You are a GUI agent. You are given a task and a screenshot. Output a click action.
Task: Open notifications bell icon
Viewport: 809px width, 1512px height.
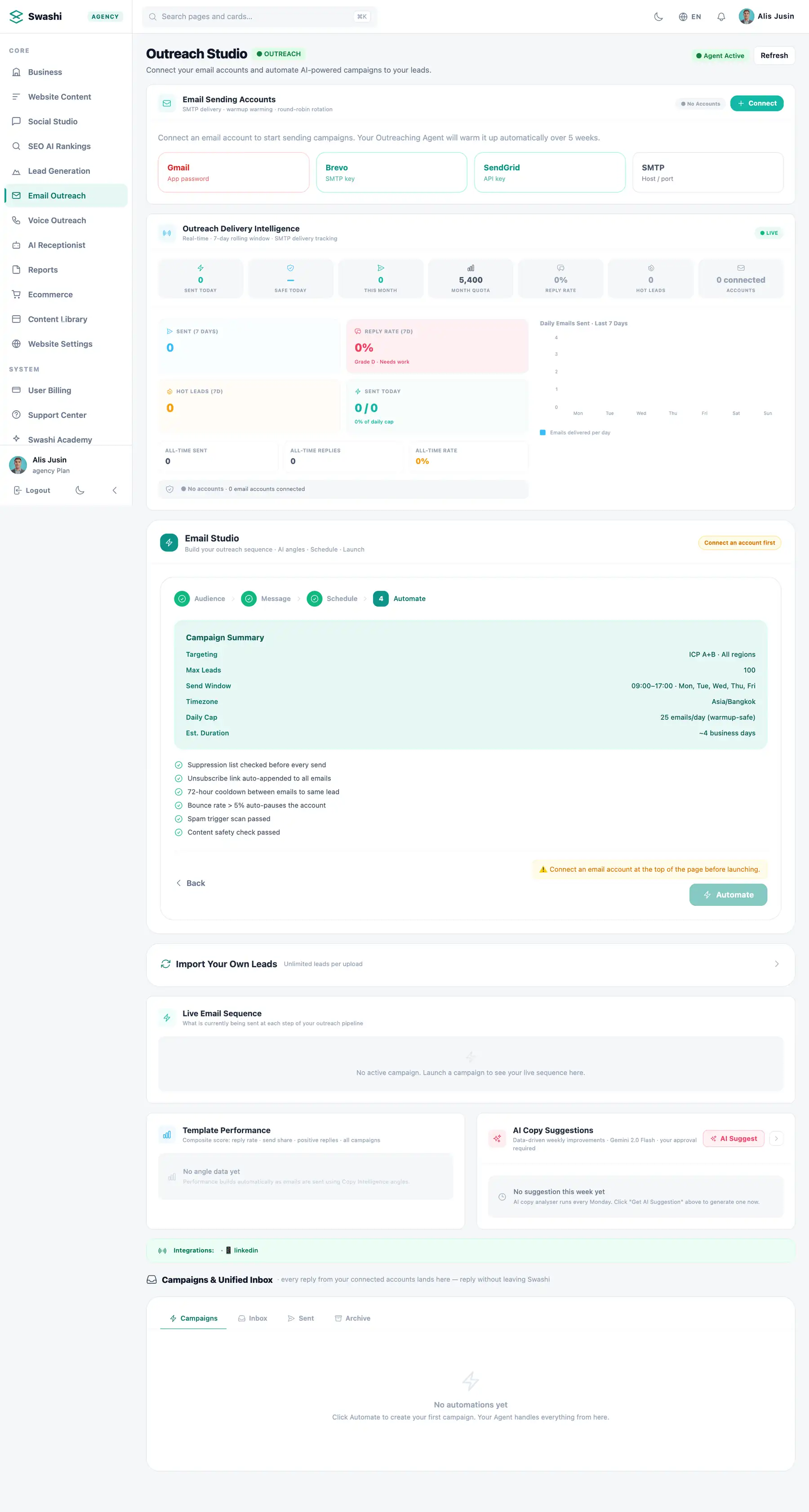(x=721, y=17)
